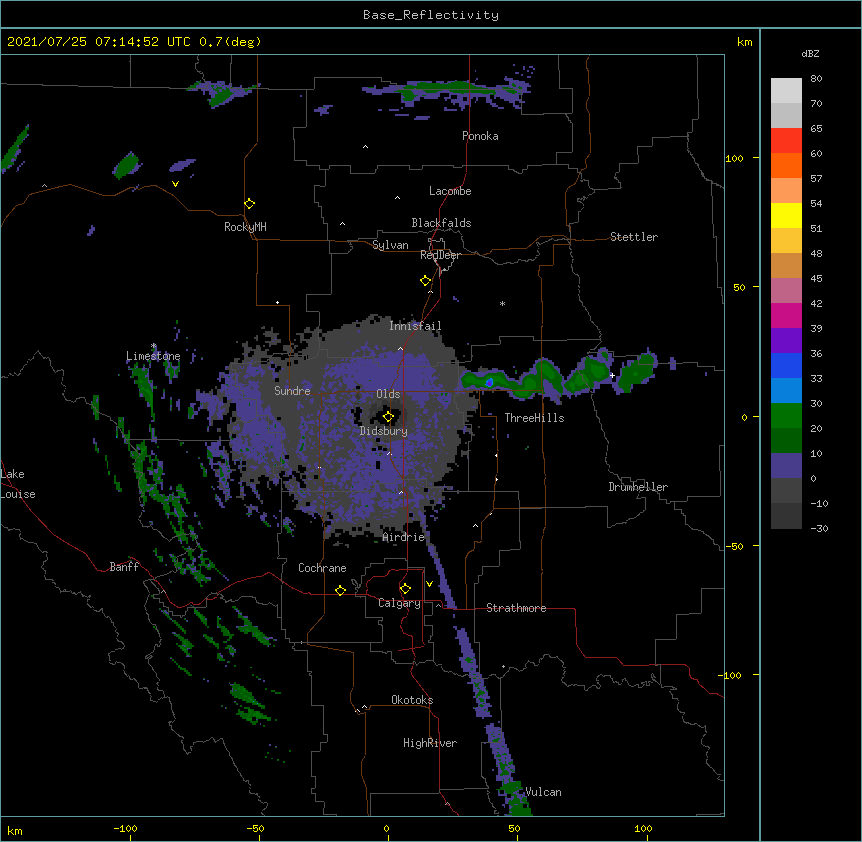This screenshot has height=842, width=862.
Task: Click the yellow diamond marker above Calgary label
Action: pyautogui.click(x=405, y=589)
